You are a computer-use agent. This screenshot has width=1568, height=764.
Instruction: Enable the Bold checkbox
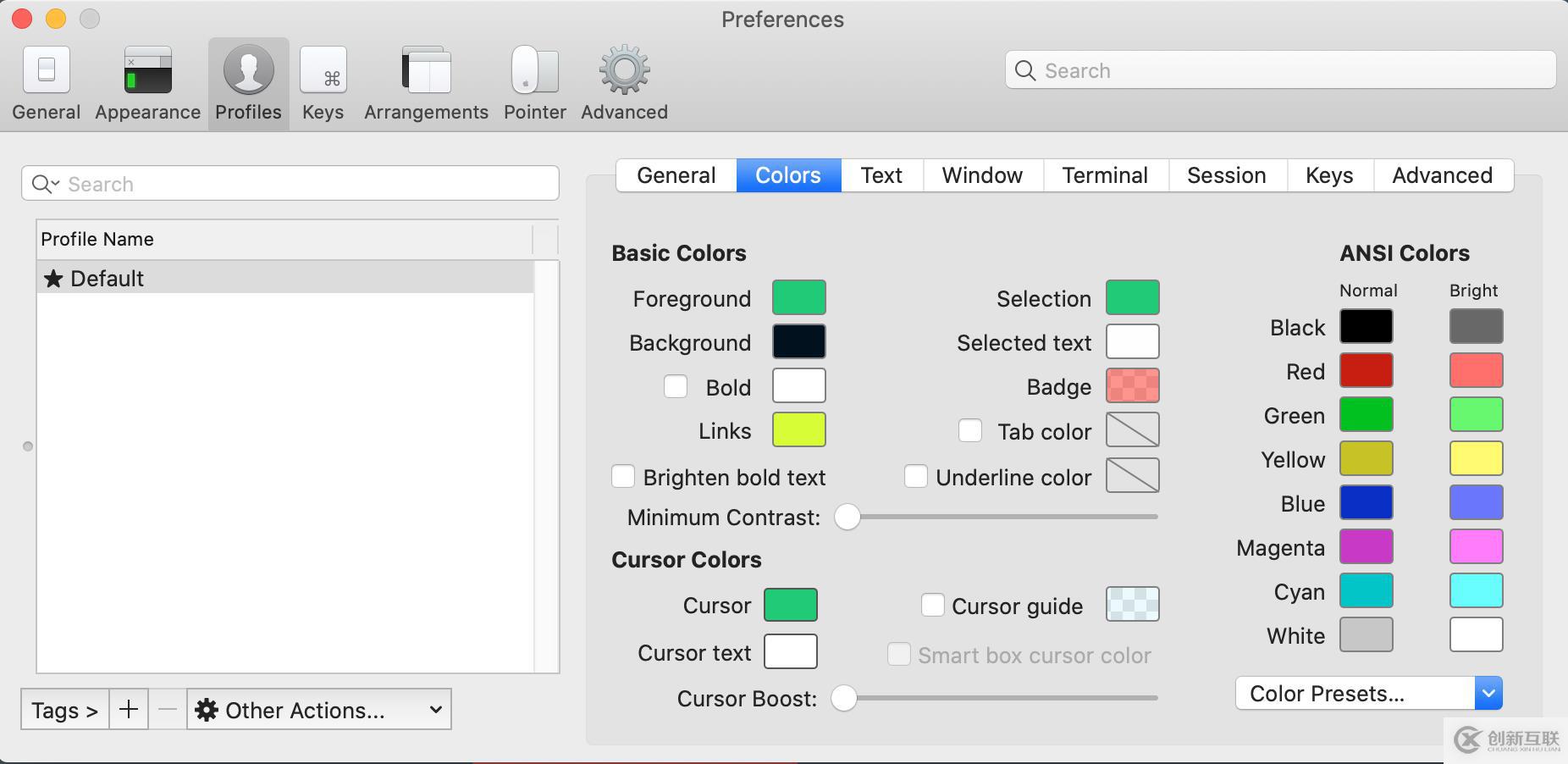(x=676, y=386)
